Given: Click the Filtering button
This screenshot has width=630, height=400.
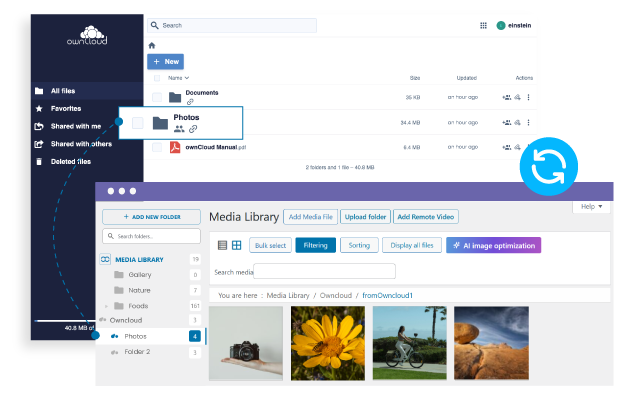Looking at the screenshot, I should coord(315,245).
